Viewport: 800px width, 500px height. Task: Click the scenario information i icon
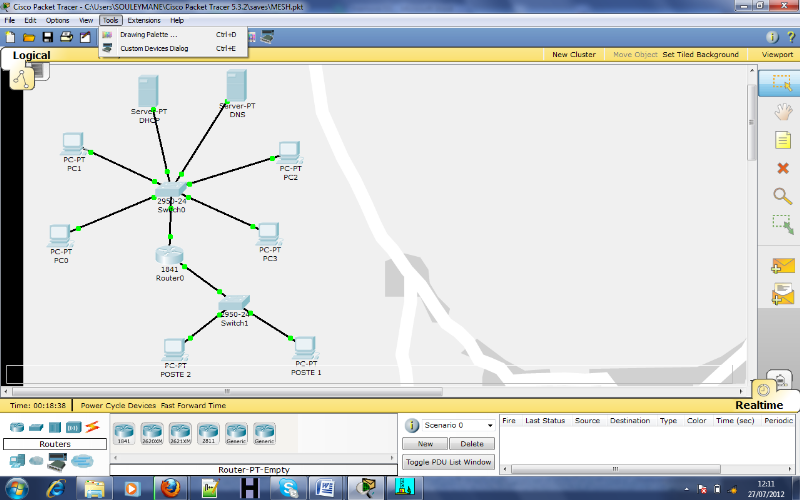[x=411, y=425]
